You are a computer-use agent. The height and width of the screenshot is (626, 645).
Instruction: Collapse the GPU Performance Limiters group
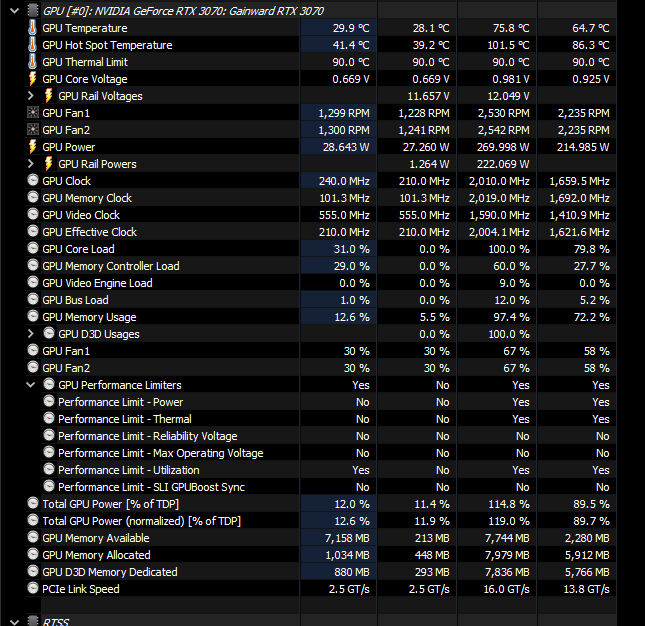[30, 385]
